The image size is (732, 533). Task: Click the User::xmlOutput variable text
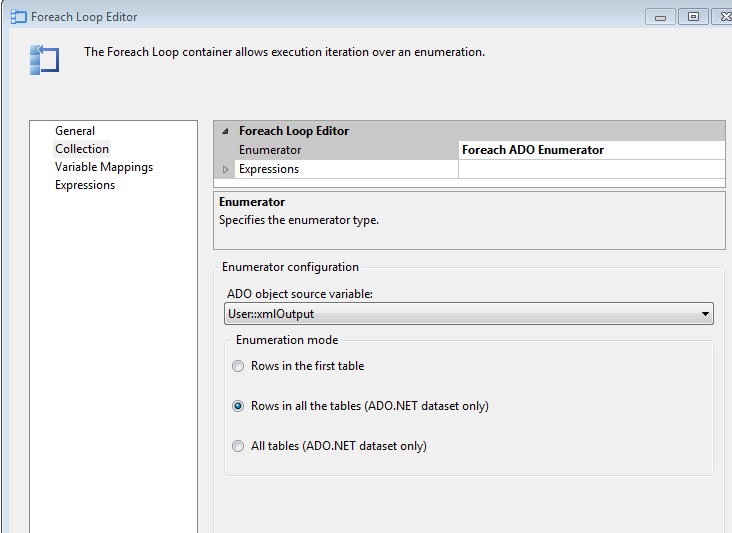[272, 314]
